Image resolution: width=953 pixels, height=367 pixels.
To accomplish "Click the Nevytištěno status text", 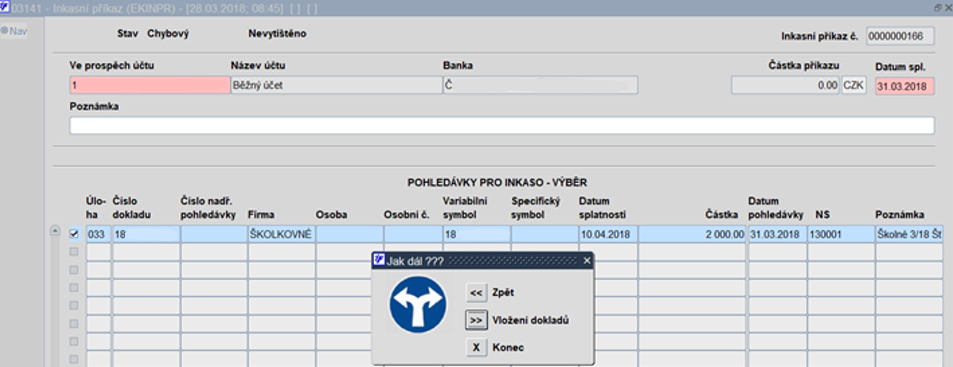I will tap(277, 33).
